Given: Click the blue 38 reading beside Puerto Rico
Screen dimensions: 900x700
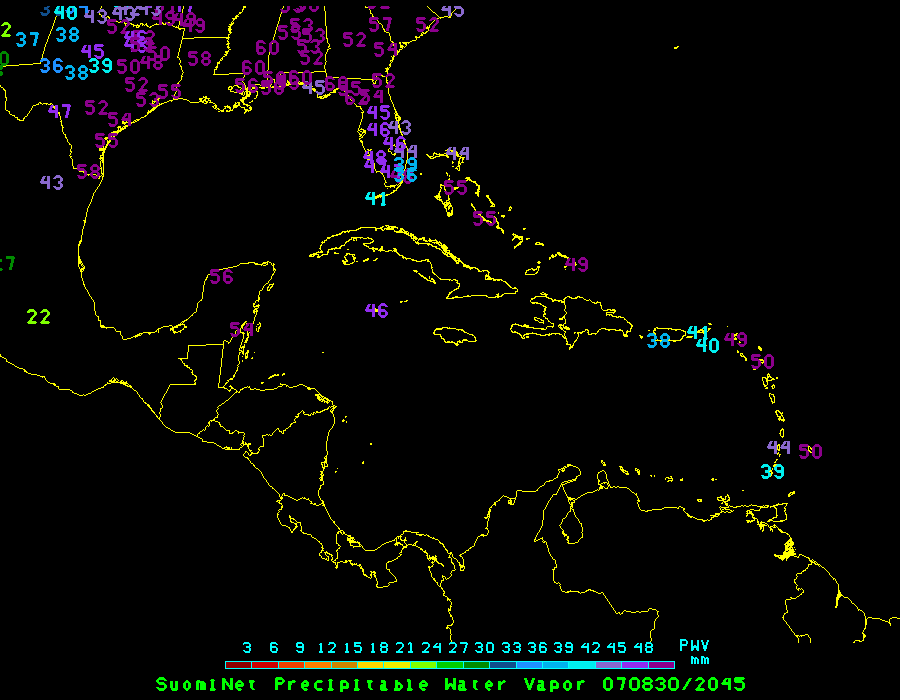Looking at the screenshot, I should [658, 340].
